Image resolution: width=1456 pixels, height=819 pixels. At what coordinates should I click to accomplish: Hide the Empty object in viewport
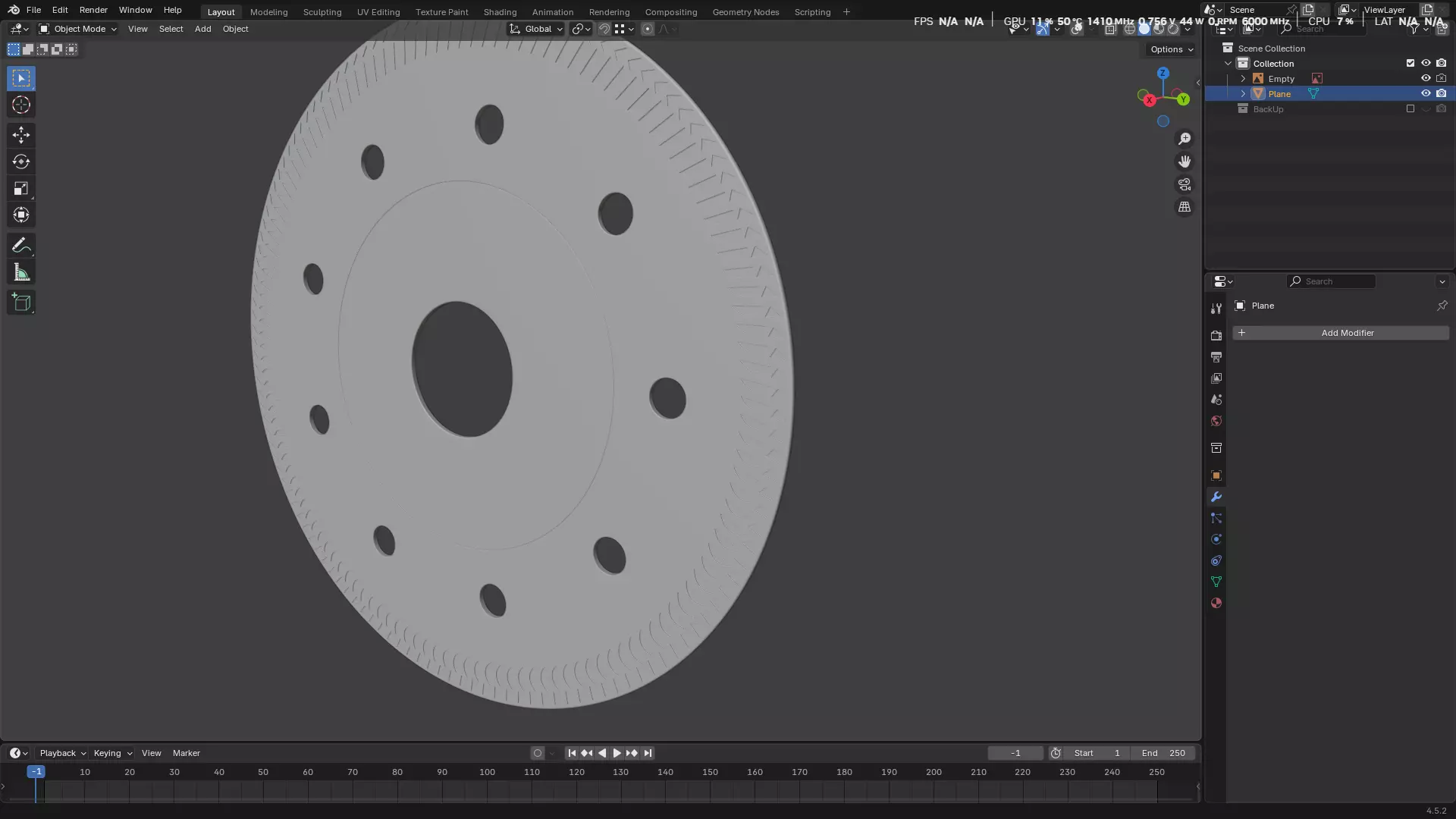(1426, 79)
